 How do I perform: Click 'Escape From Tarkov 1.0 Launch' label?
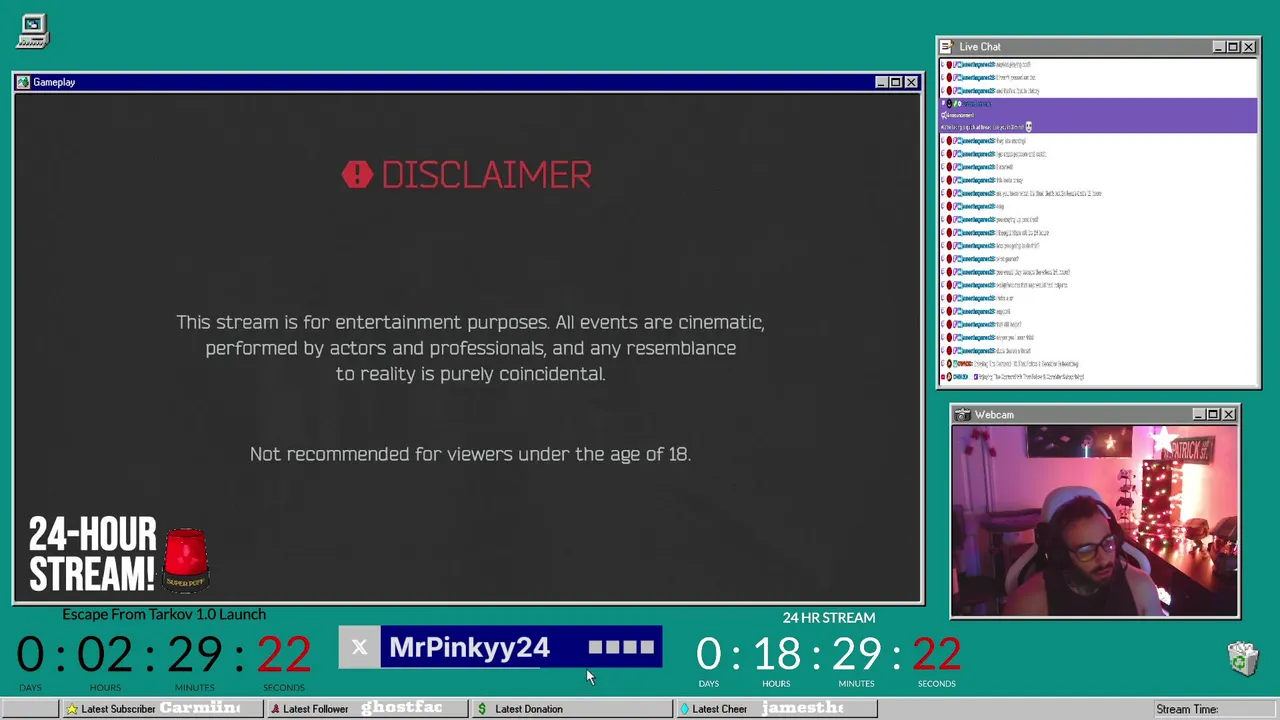[164, 614]
